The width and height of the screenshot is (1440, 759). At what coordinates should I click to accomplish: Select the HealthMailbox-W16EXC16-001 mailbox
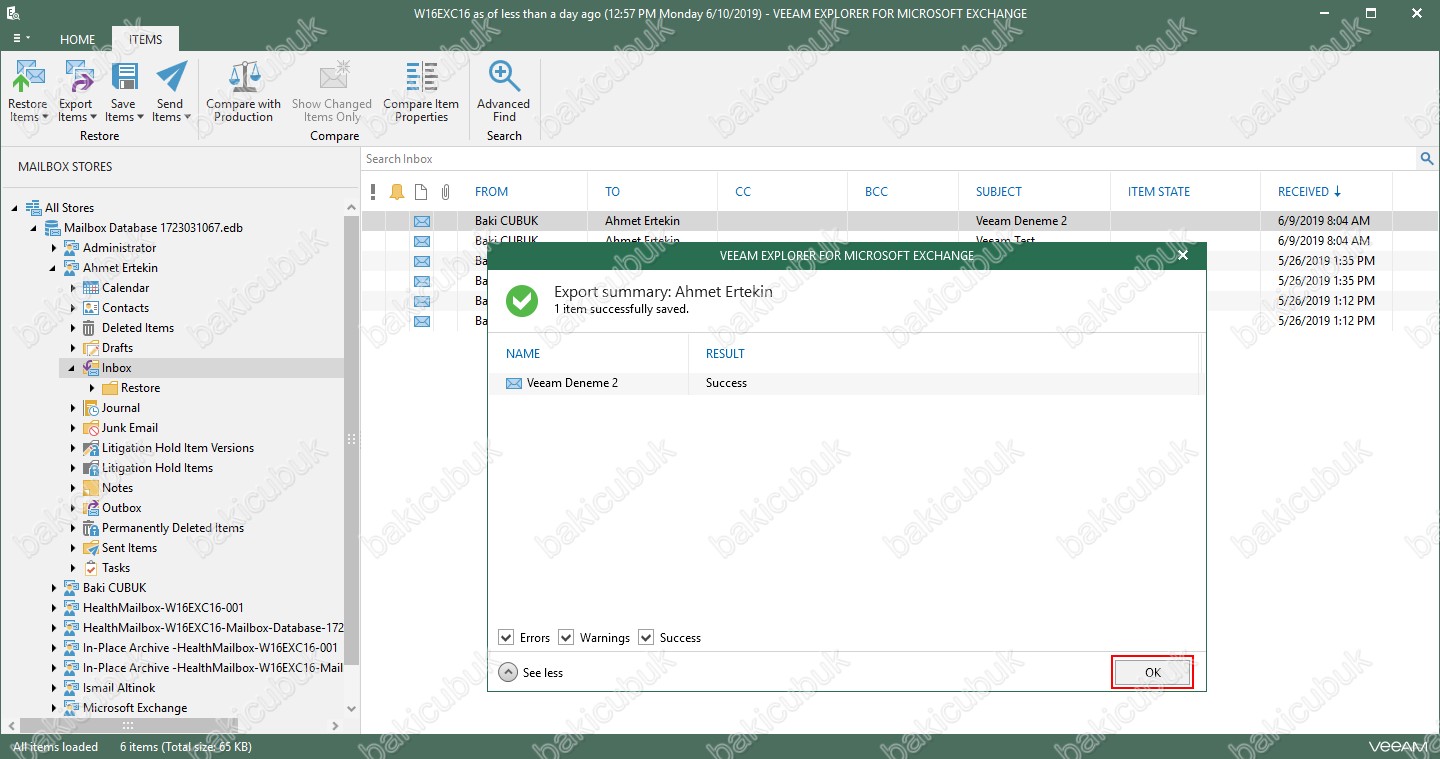(x=154, y=608)
